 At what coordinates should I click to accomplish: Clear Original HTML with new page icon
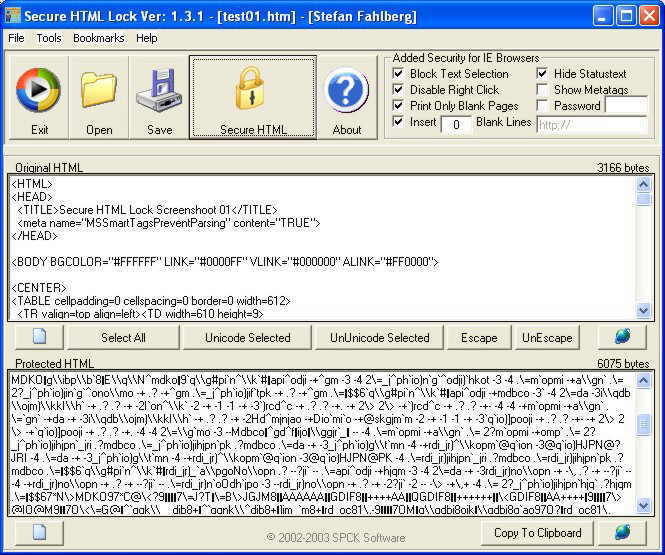click(39, 337)
